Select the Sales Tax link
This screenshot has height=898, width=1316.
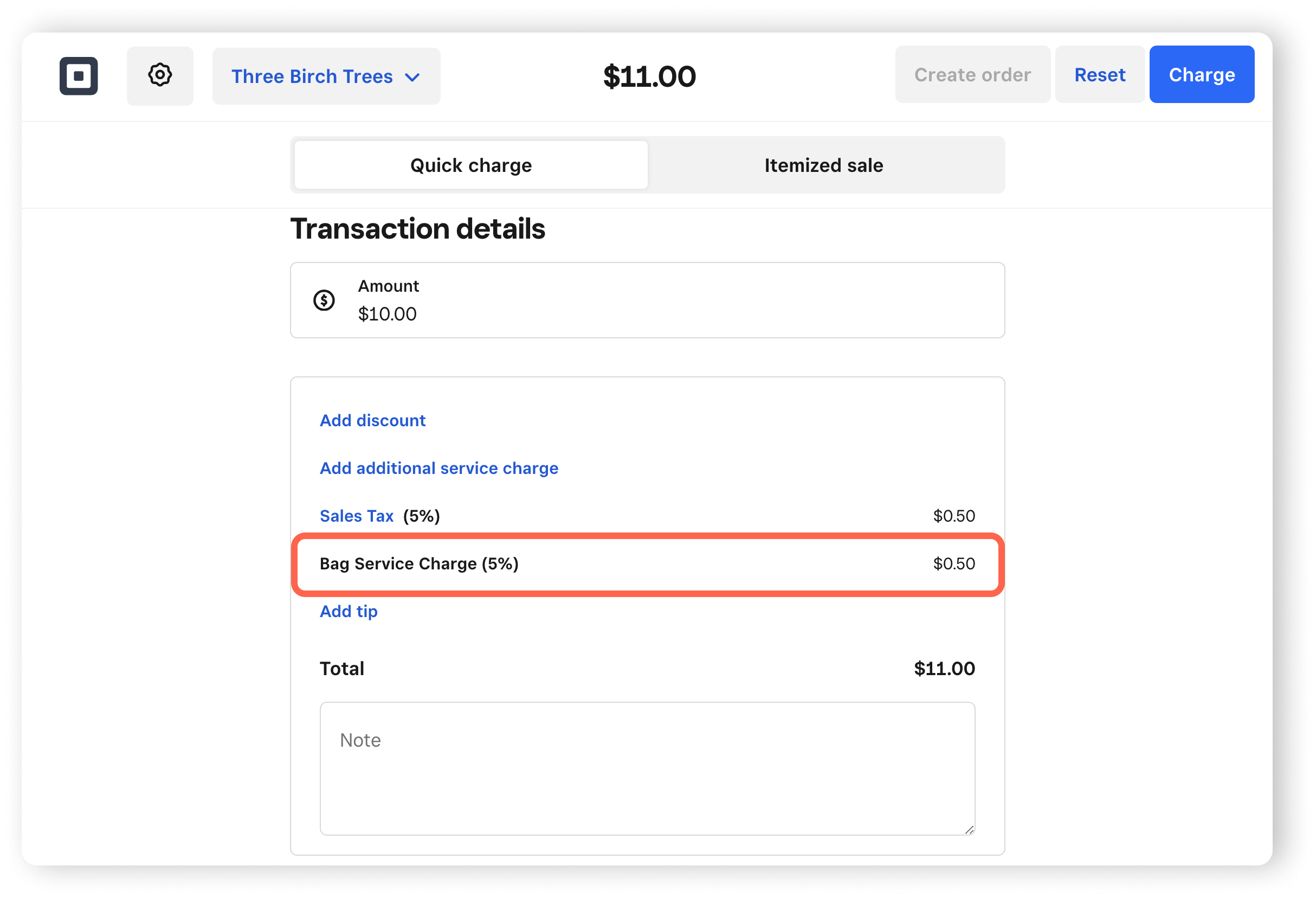tap(356, 516)
